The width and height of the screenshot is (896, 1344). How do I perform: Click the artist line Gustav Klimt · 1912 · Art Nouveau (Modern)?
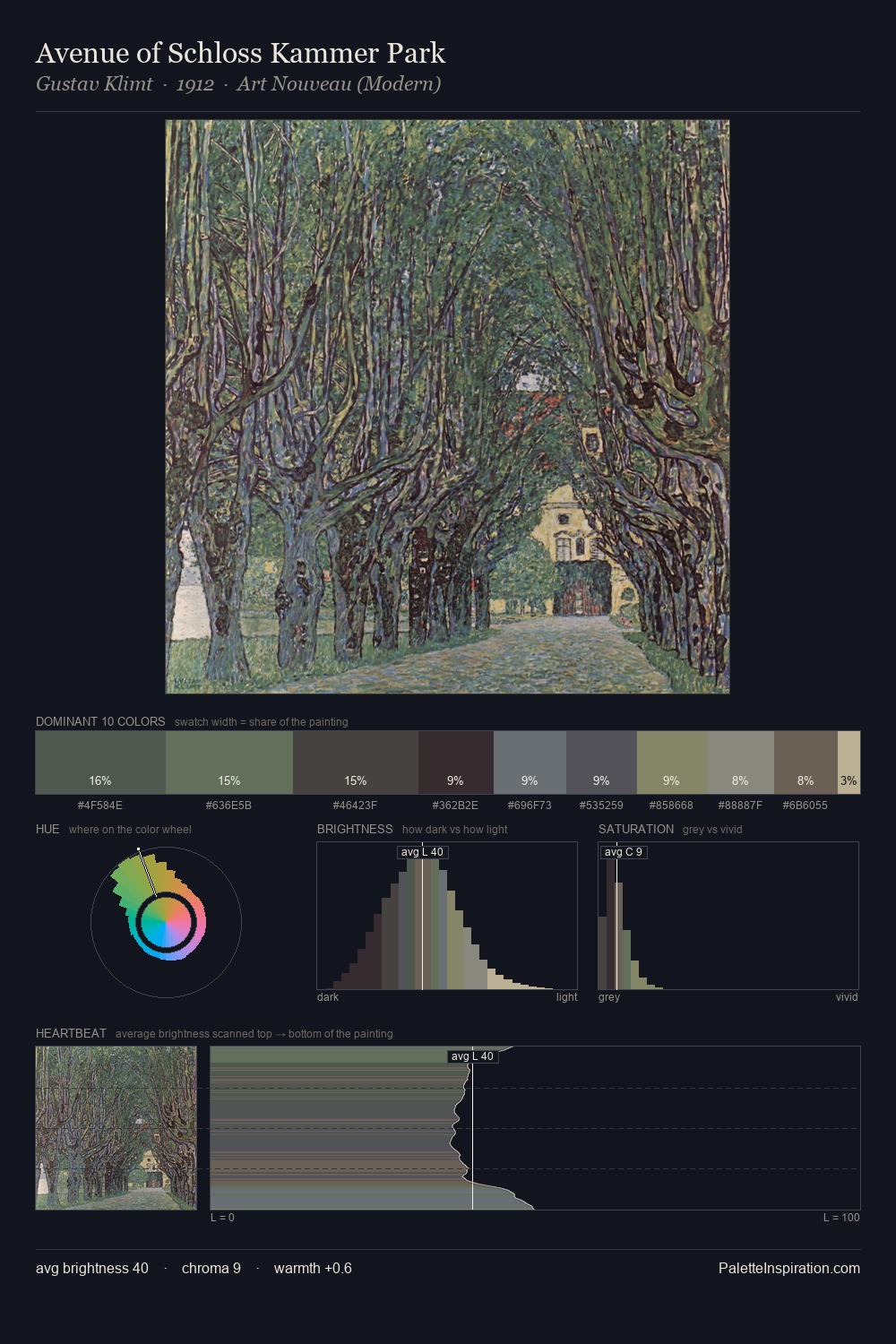click(x=238, y=84)
